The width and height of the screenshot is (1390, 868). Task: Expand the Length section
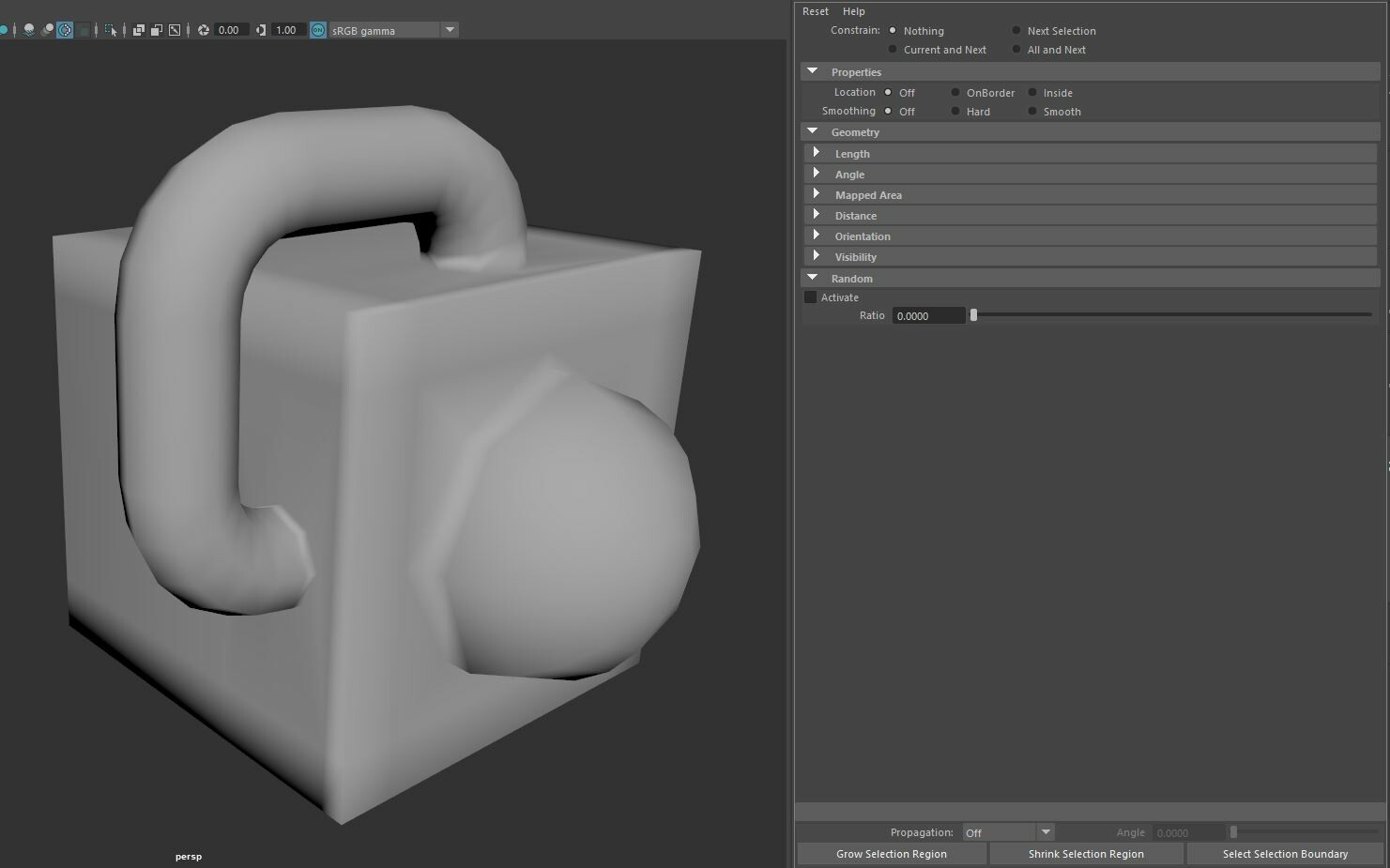(x=816, y=152)
